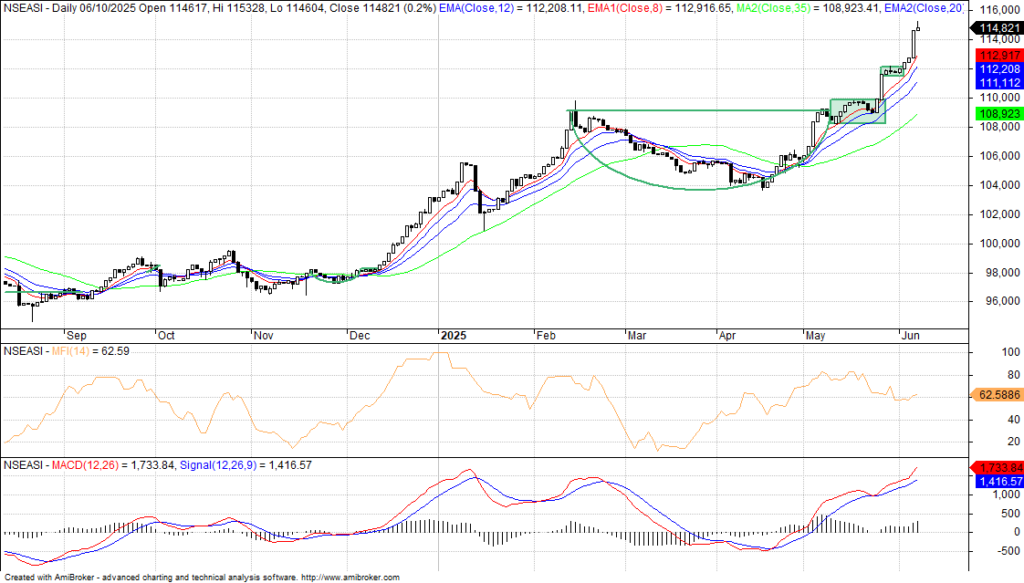Click the blue 1,416.57 signal value tag
1024x583 pixels.
click(x=996, y=481)
